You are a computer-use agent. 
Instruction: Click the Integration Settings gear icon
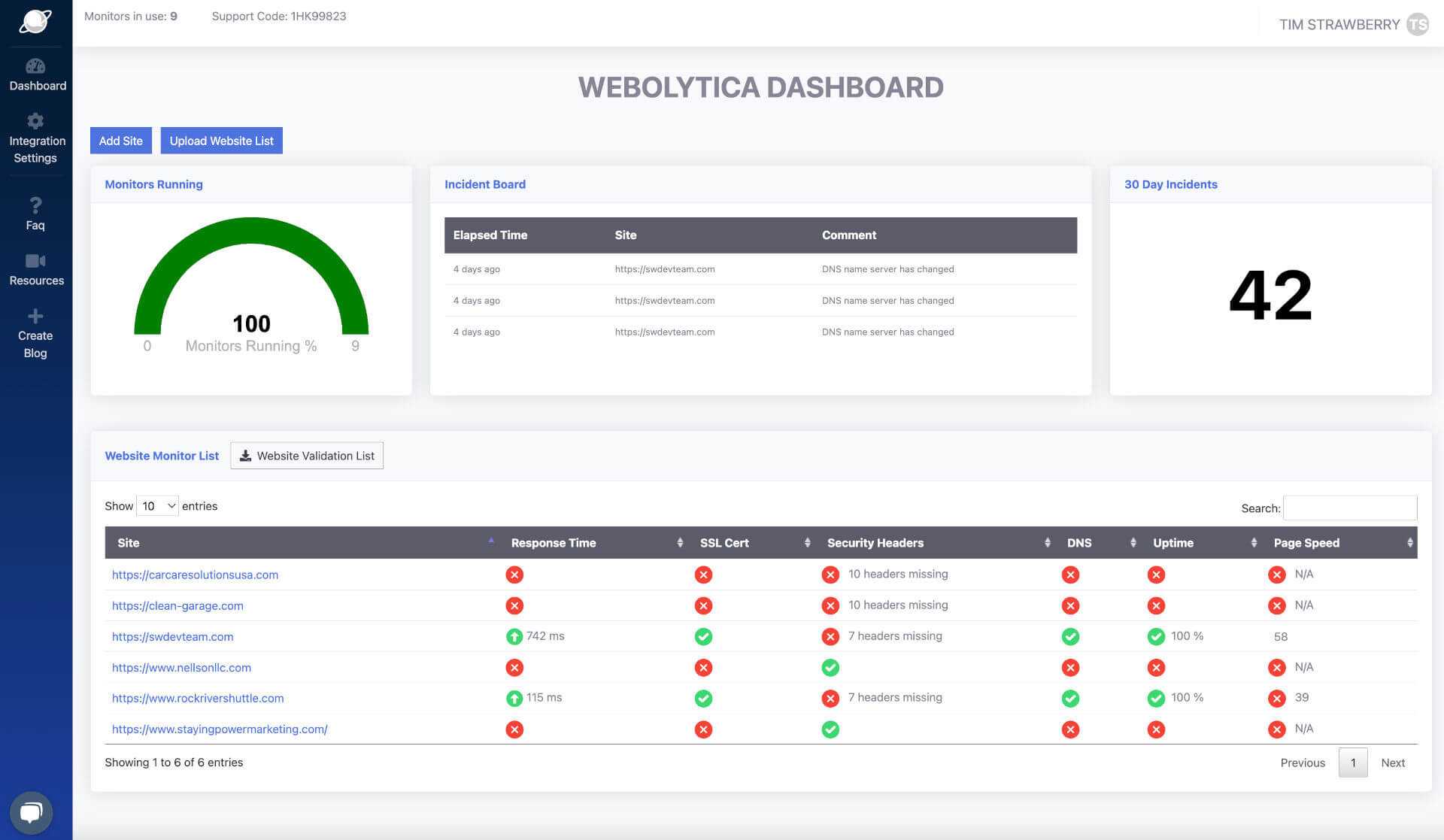coord(35,121)
